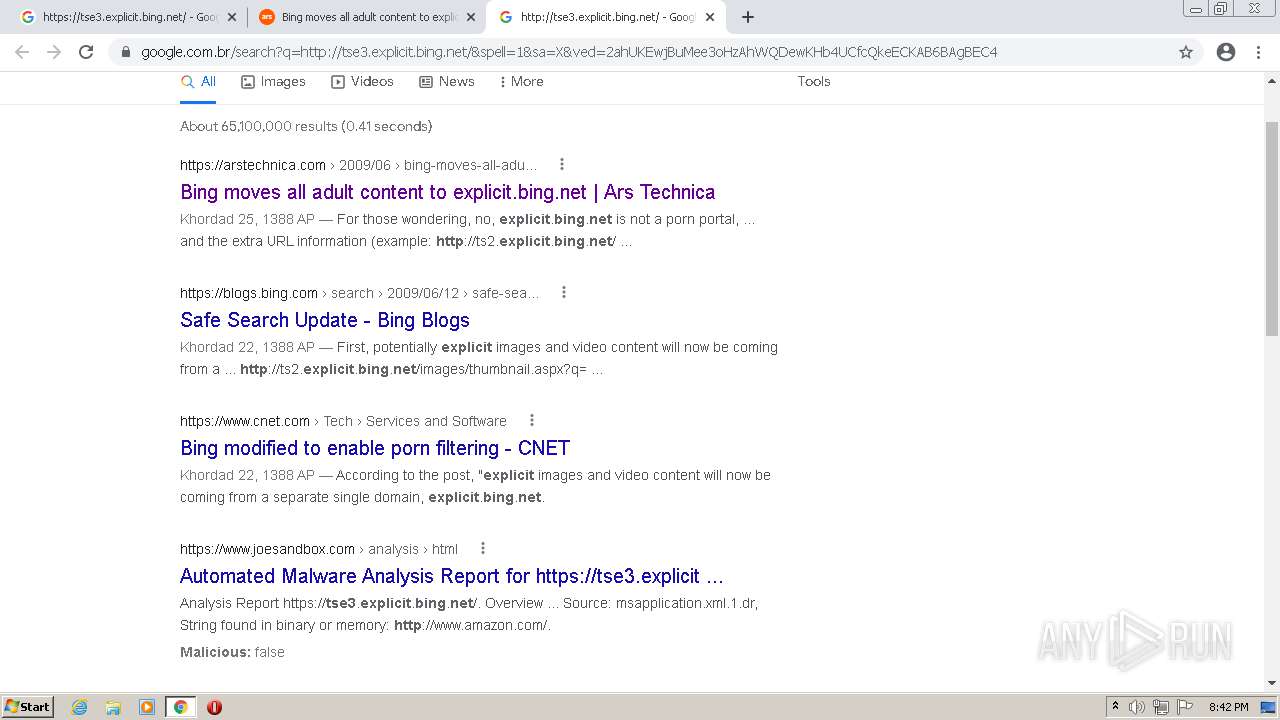Open the network tray icon
Viewport: 1280px width, 720px height.
pos(1161,707)
